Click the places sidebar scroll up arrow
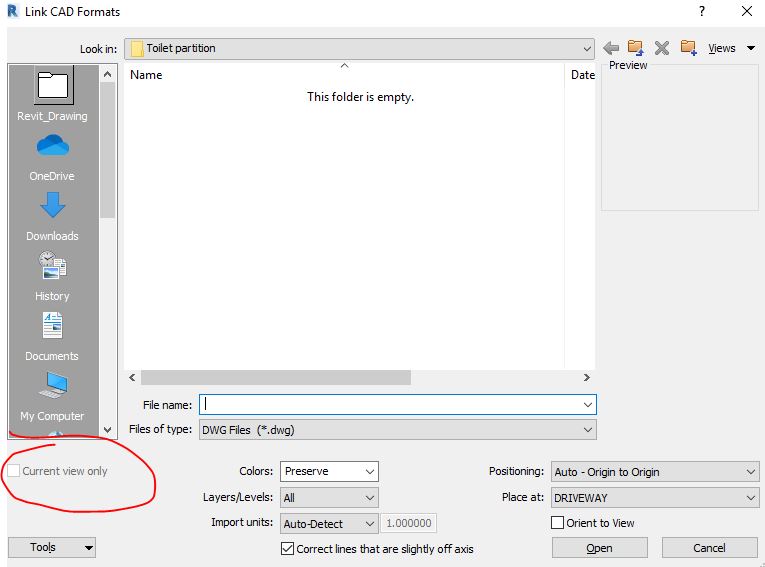 (107, 74)
